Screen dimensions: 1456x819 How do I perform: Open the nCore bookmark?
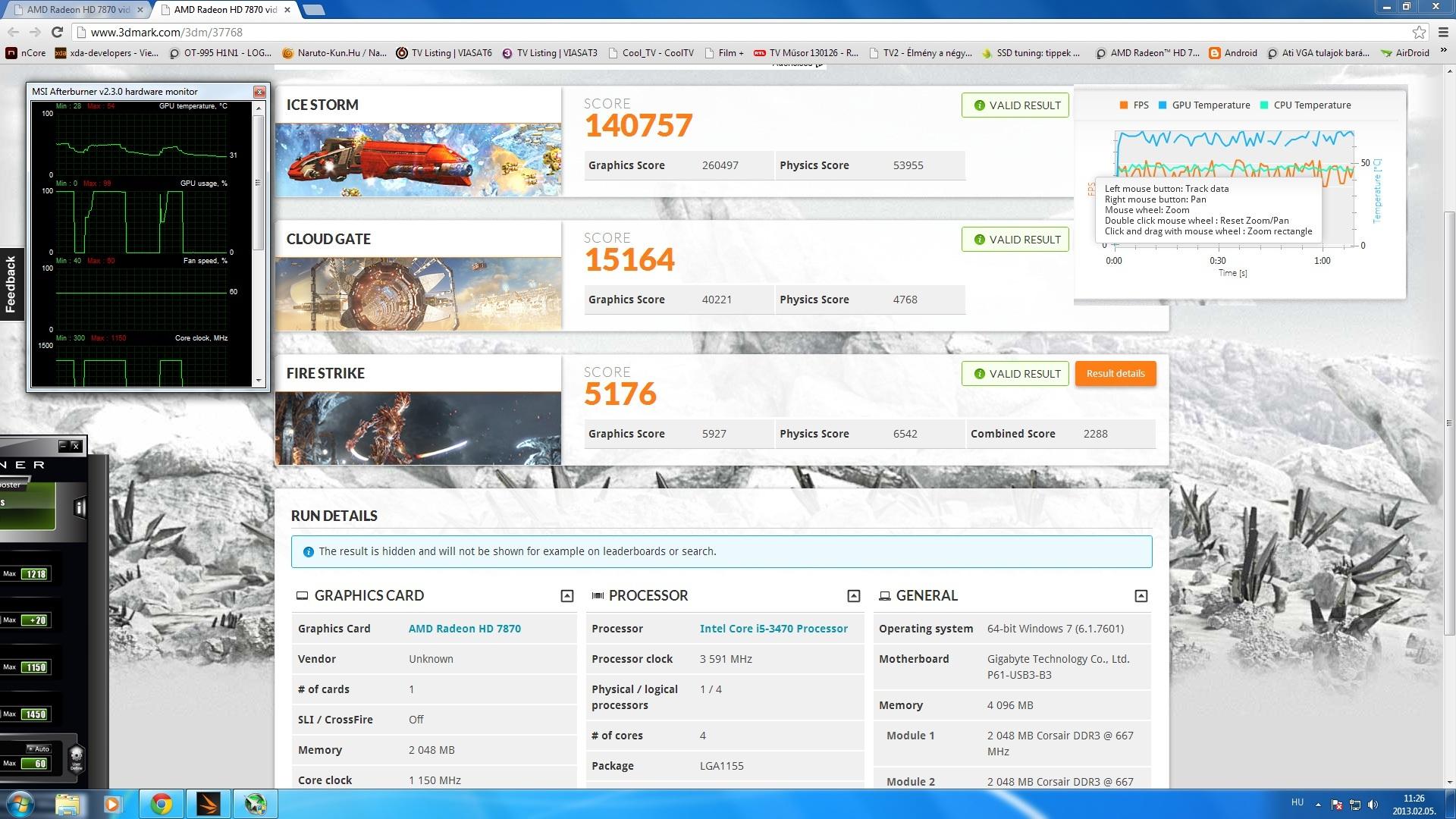coord(26,53)
